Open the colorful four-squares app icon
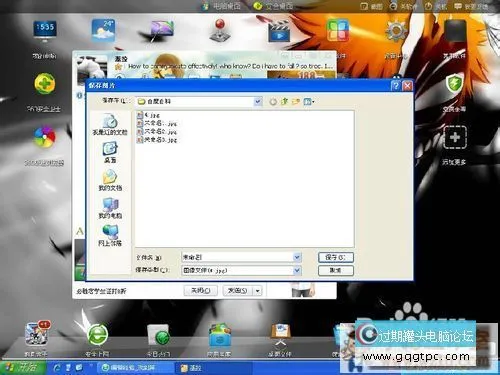Image resolution: width=500 pixels, height=375 pixels. (338, 31)
